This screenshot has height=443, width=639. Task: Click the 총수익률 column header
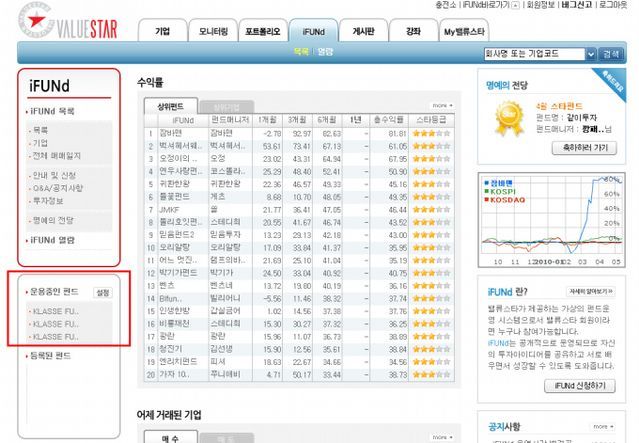click(389, 120)
